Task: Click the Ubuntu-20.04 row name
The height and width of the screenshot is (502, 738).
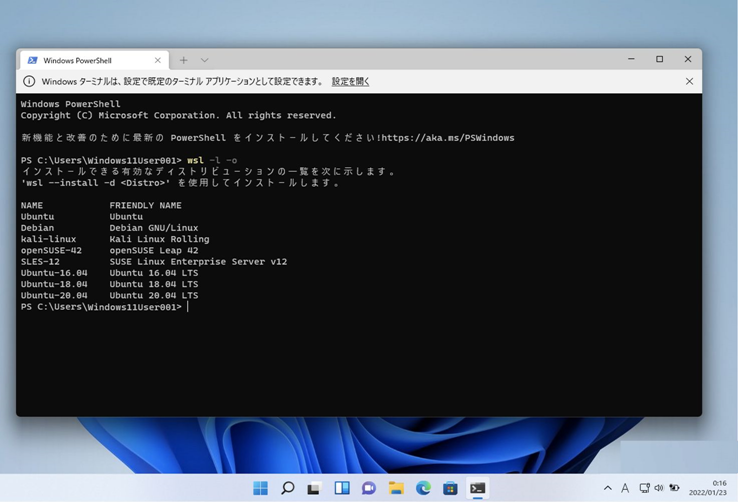Action: pos(54,295)
